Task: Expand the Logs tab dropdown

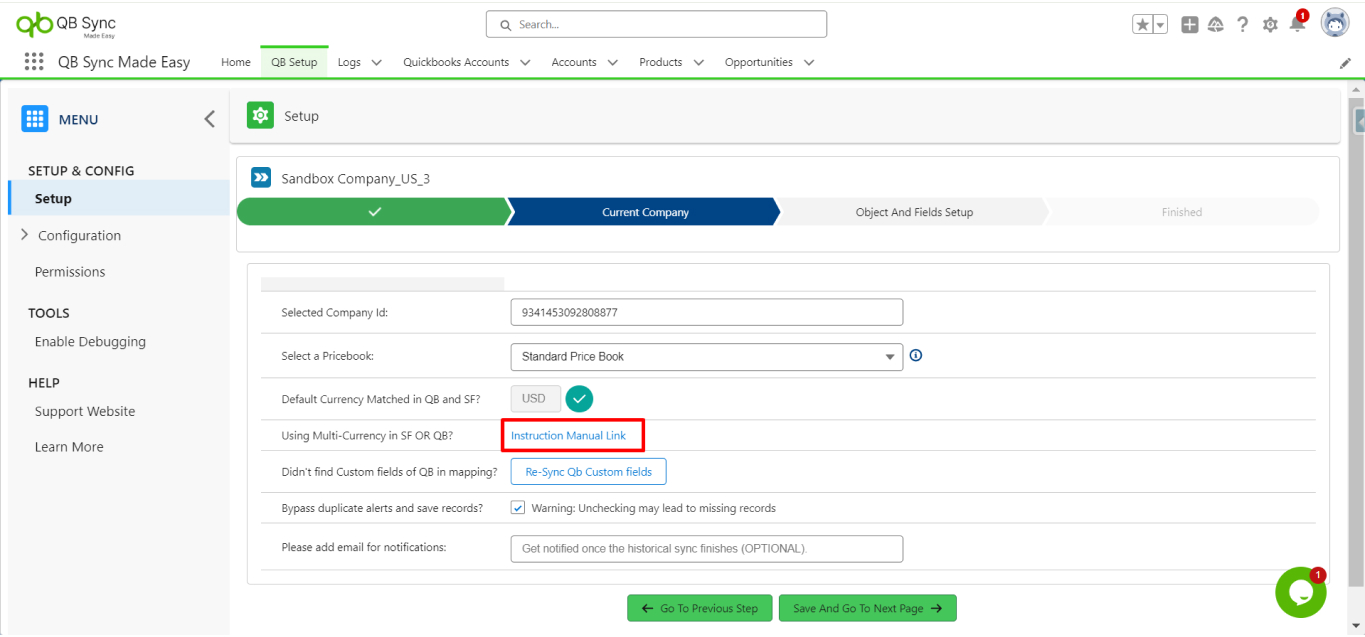Action: coord(377,62)
